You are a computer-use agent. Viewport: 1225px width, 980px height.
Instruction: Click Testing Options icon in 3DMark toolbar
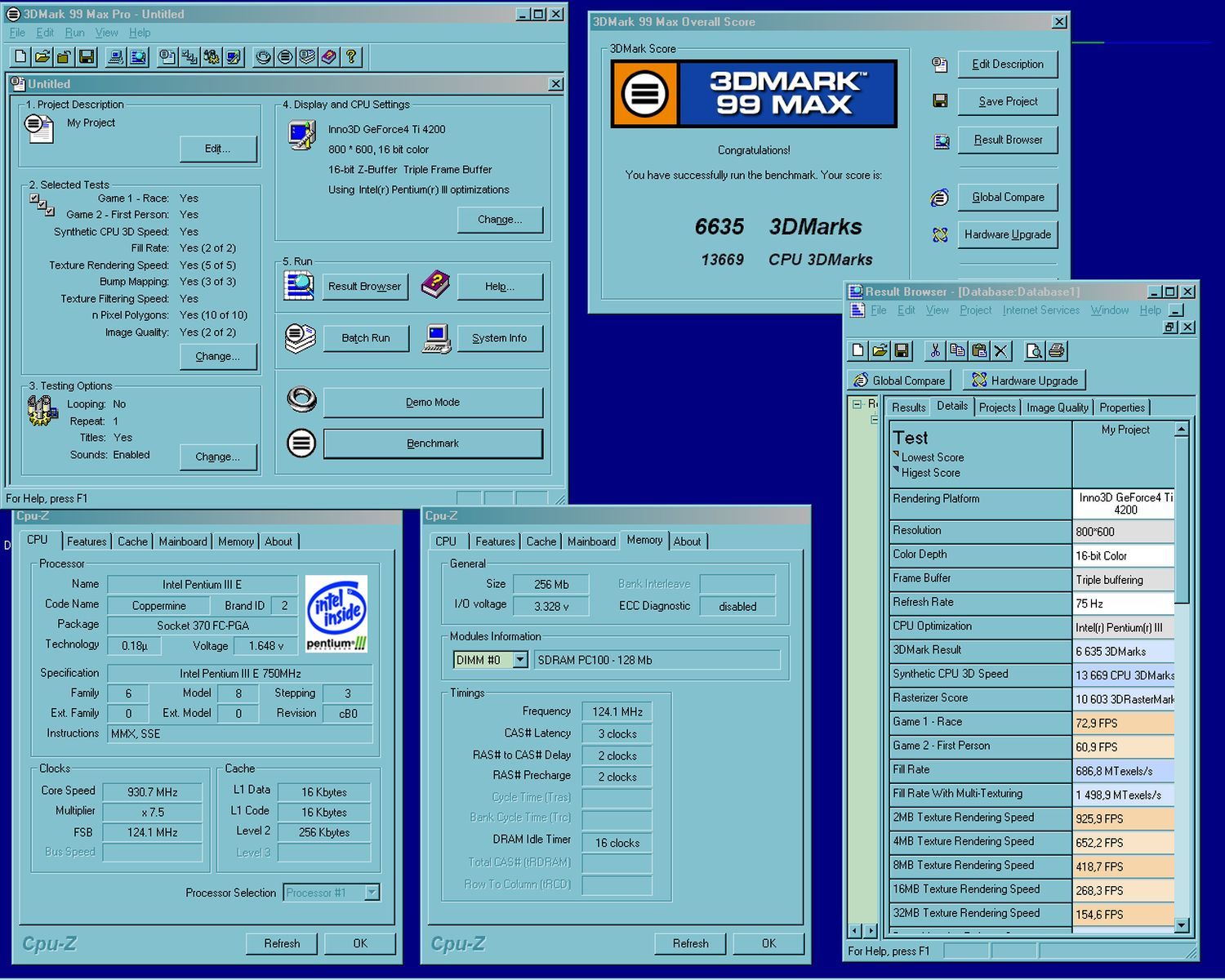click(x=212, y=57)
